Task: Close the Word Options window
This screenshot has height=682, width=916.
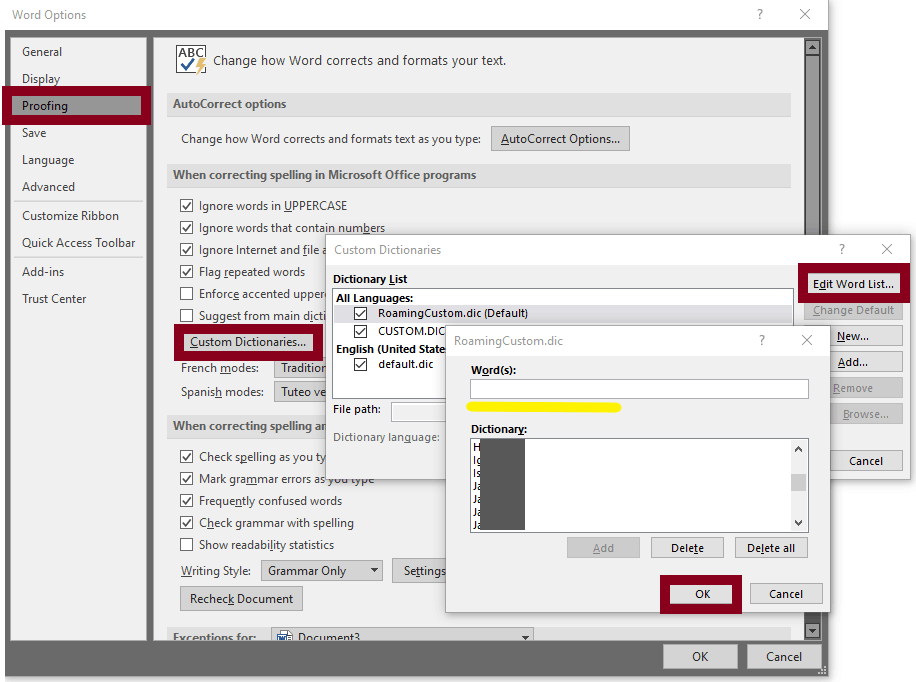Action: click(805, 14)
